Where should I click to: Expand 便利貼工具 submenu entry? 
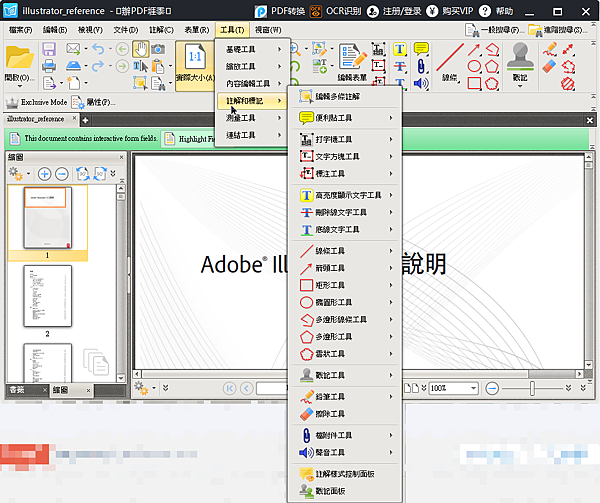point(345,118)
